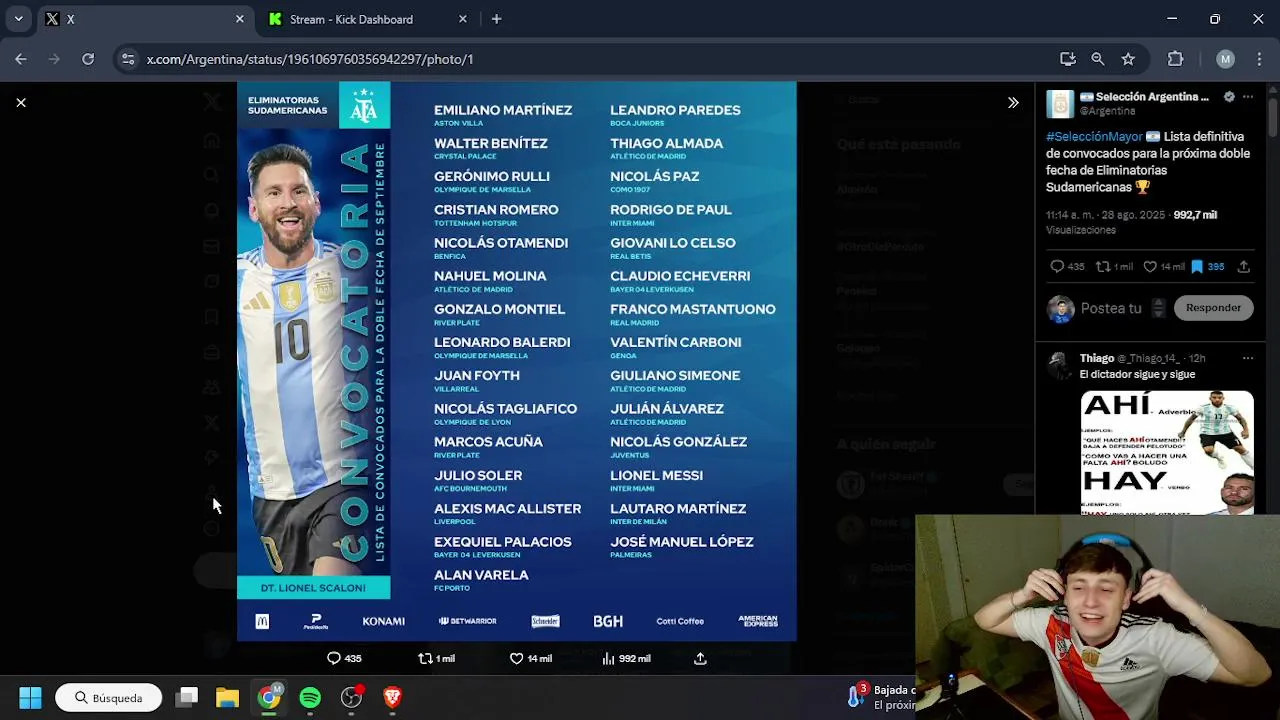Reload the current page

coord(88,59)
